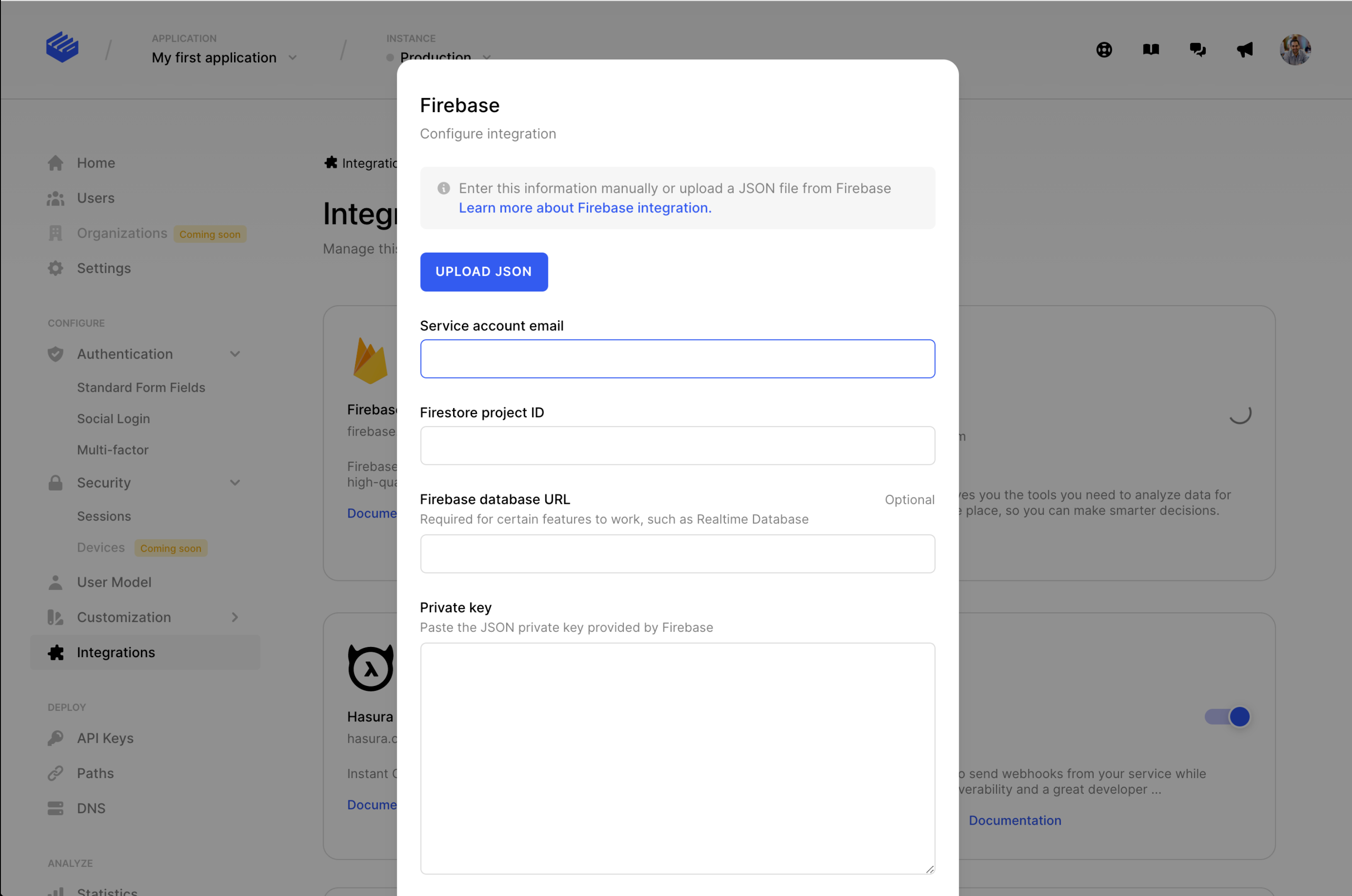Open the right card's Documentation link
Screen dimensions: 1352x896
[x=1015, y=821]
